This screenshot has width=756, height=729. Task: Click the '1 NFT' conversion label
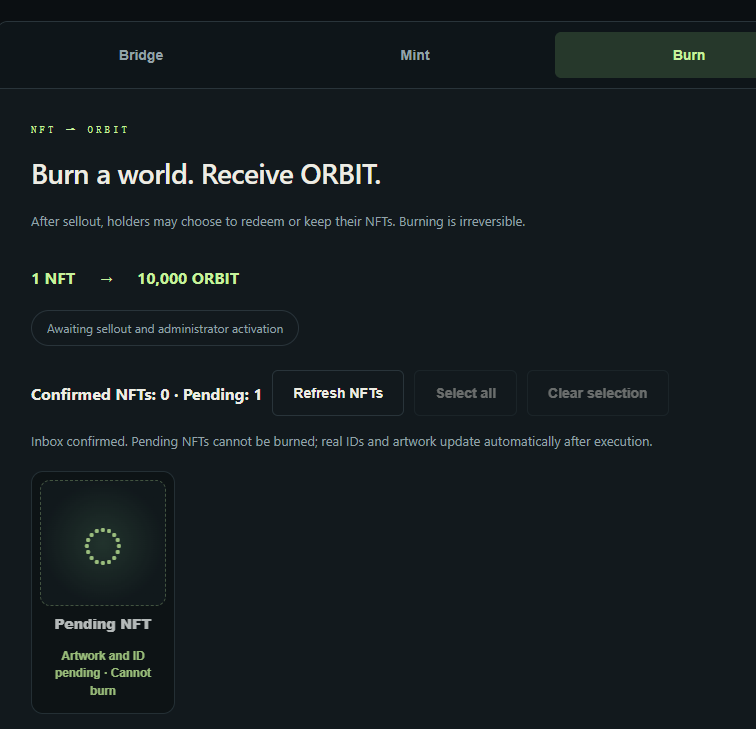[x=53, y=279]
